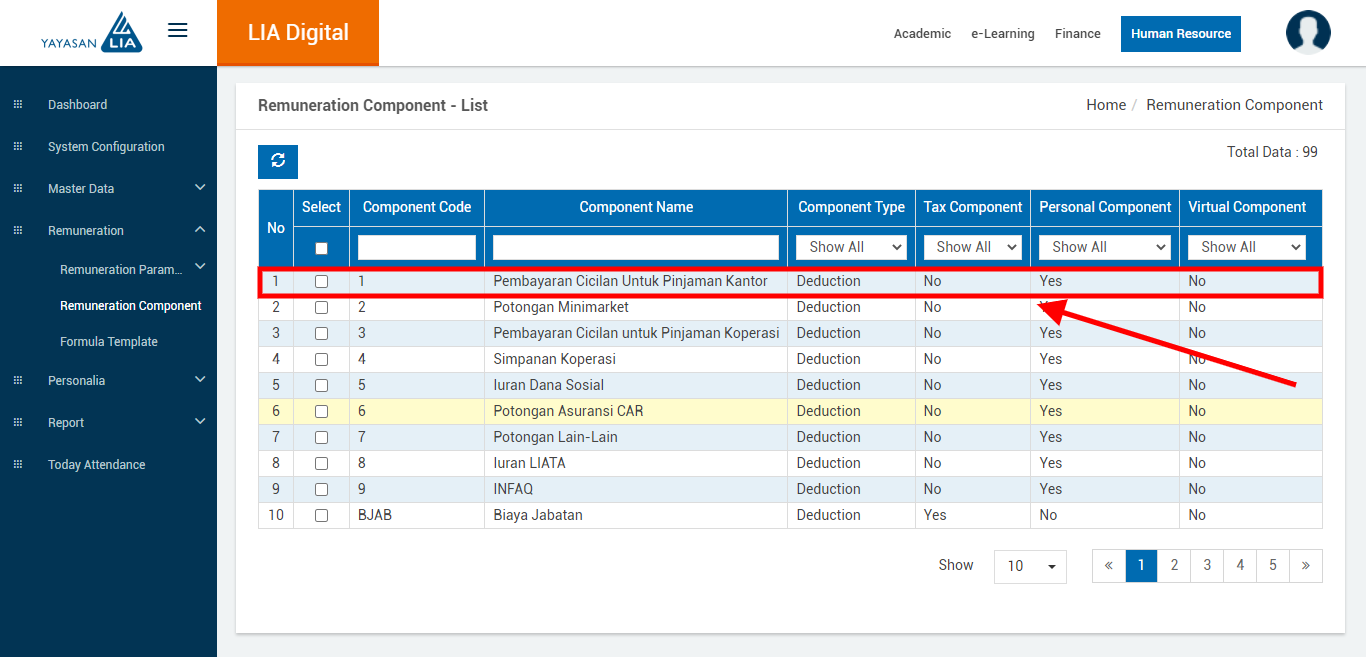Open the user profile avatar
The image size is (1366, 657).
1308,33
